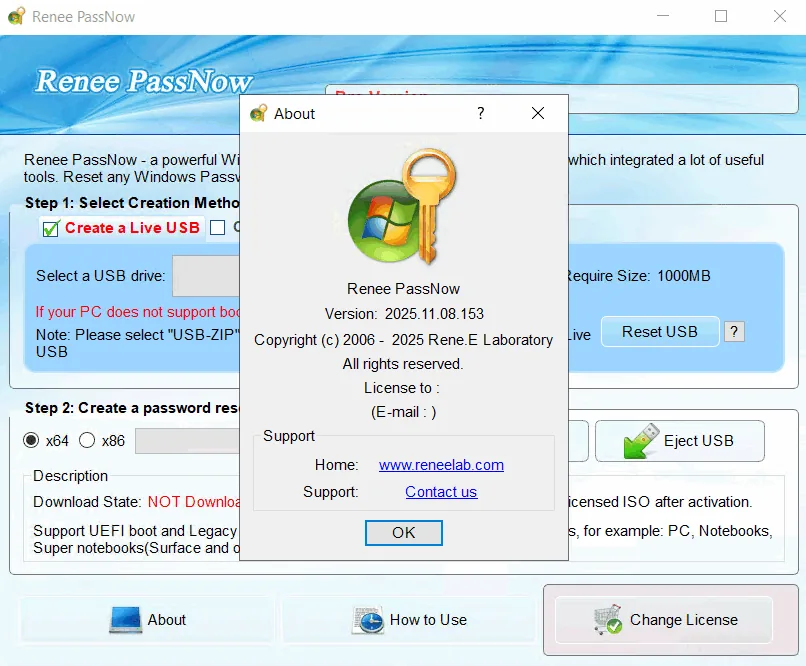Click the About dialog title bar icon
Screen dimensions: 806x666
(259, 113)
